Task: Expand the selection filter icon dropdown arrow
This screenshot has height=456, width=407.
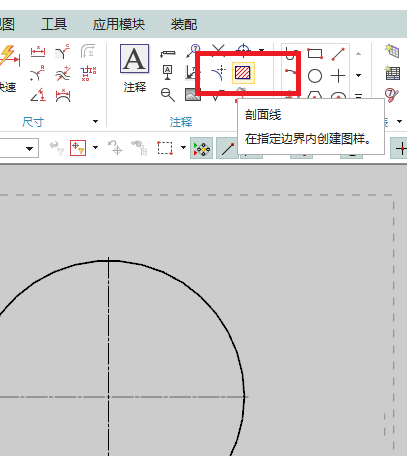Action: [x=95, y=147]
